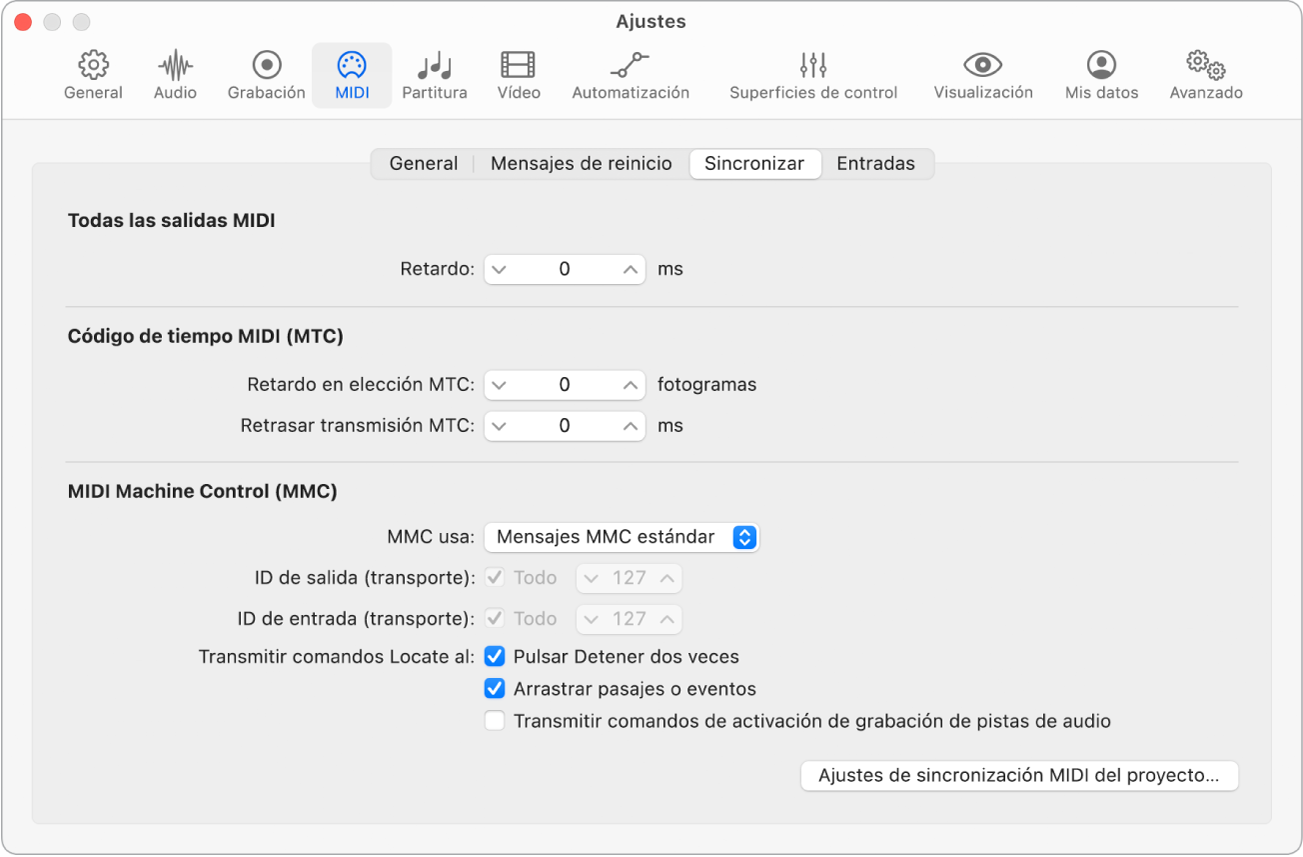The image size is (1303, 857).
Task: Enable transmitir comandos de activación de grabación
Action: pos(495,721)
